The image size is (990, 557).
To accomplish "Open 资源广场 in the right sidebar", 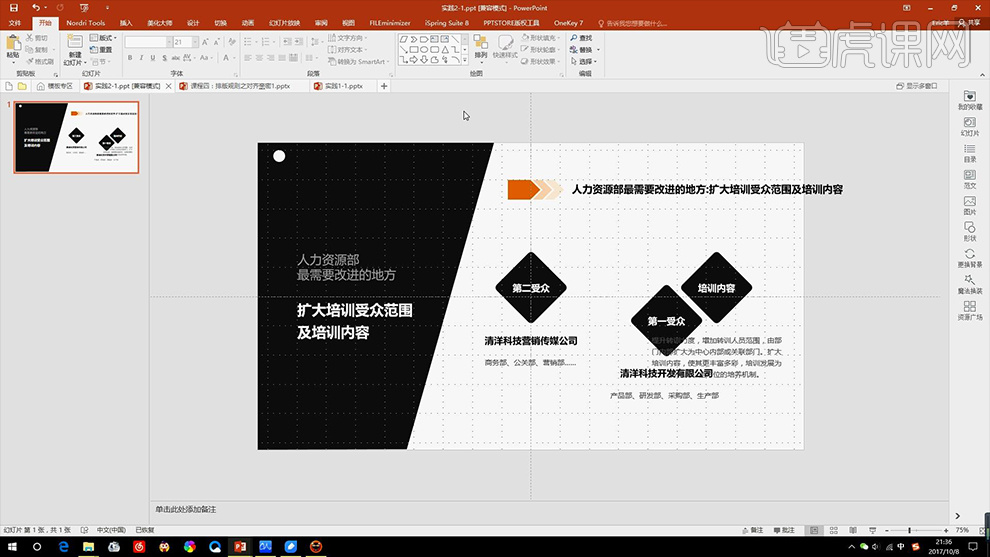I will pyautogui.click(x=969, y=311).
